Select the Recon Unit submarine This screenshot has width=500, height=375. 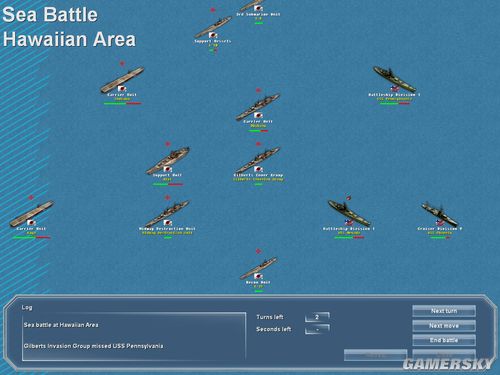point(258,268)
